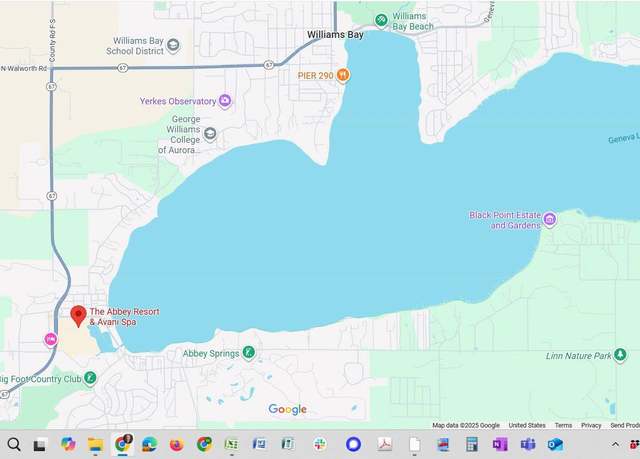Image resolution: width=640 pixels, height=459 pixels.
Task: Open the Calculator app in the taskbar
Action: tap(471, 444)
